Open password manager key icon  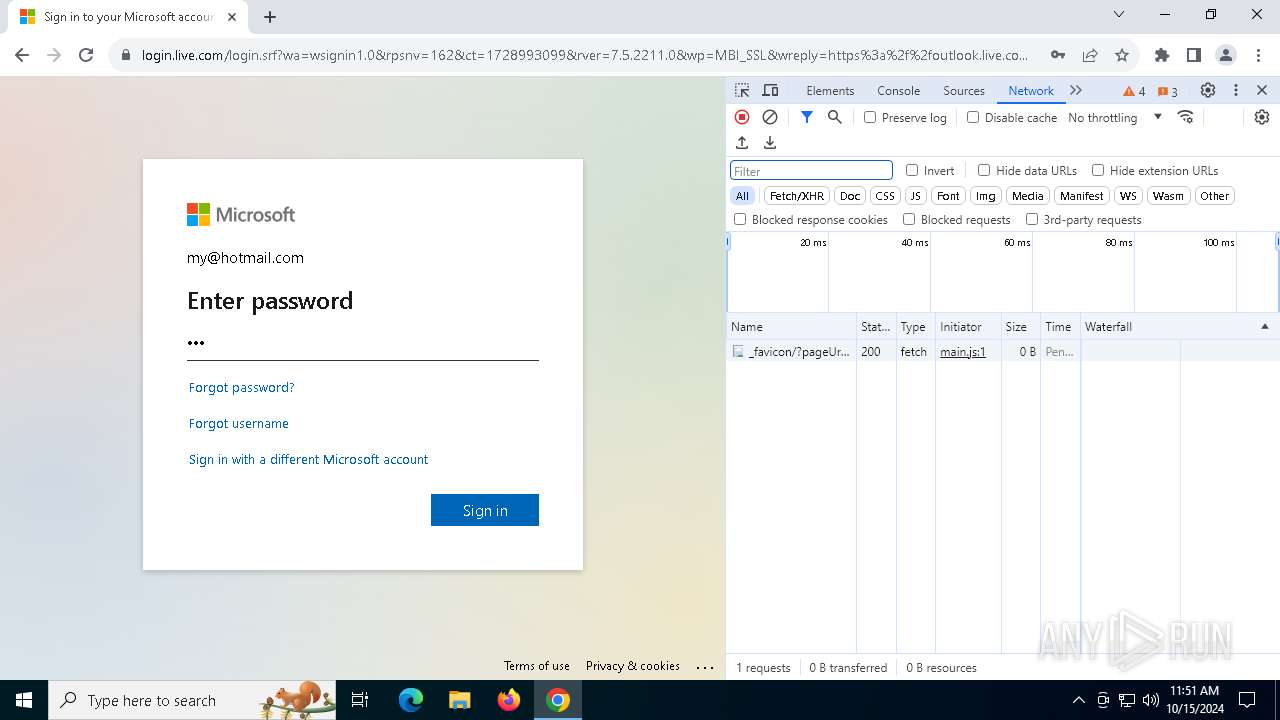(1058, 55)
